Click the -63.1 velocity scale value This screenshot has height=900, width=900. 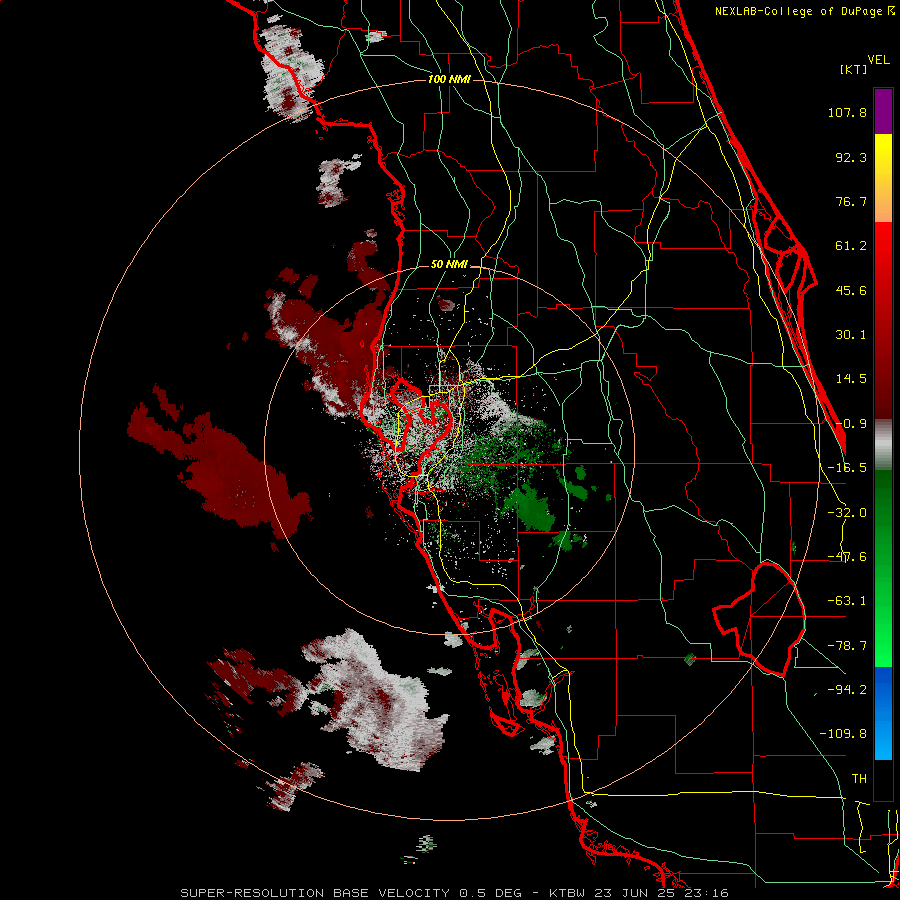[x=847, y=601]
